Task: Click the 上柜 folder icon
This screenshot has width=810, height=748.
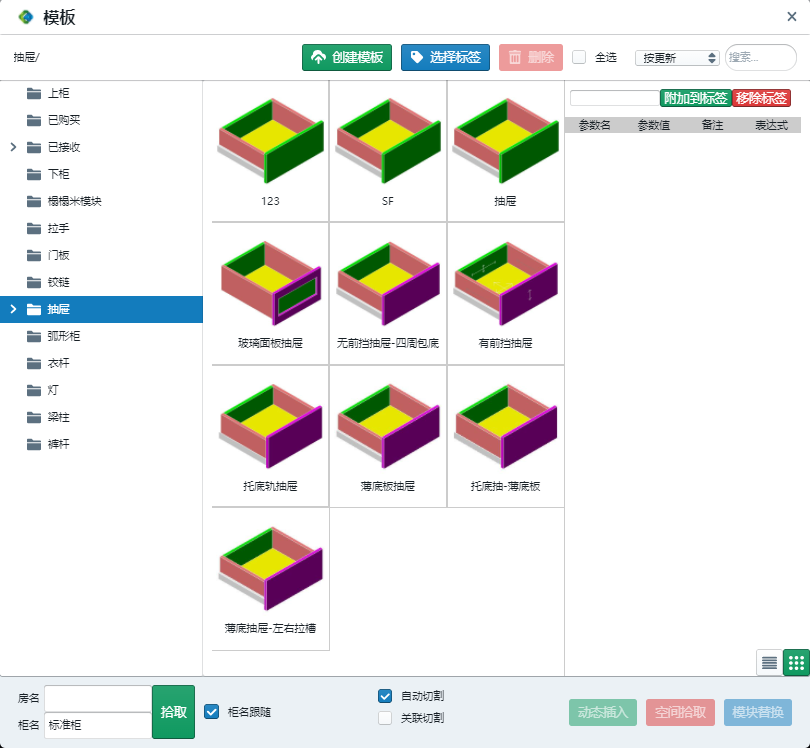Action: [x=34, y=93]
